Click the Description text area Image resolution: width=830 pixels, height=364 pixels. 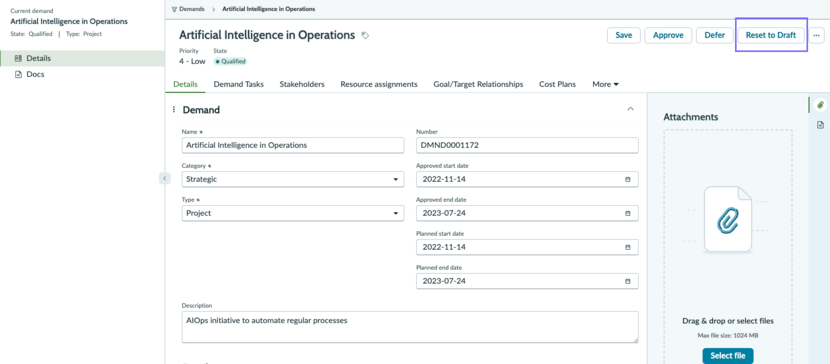(410, 327)
